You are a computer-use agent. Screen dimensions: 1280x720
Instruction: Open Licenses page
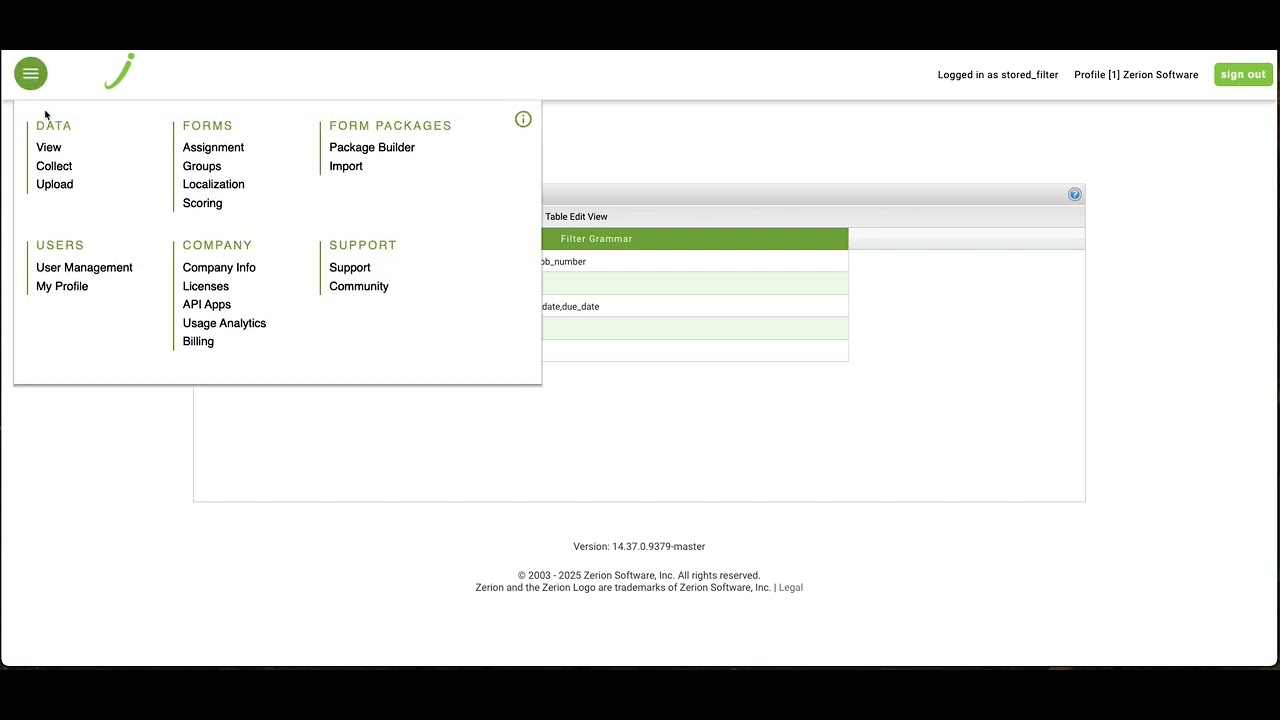(206, 286)
